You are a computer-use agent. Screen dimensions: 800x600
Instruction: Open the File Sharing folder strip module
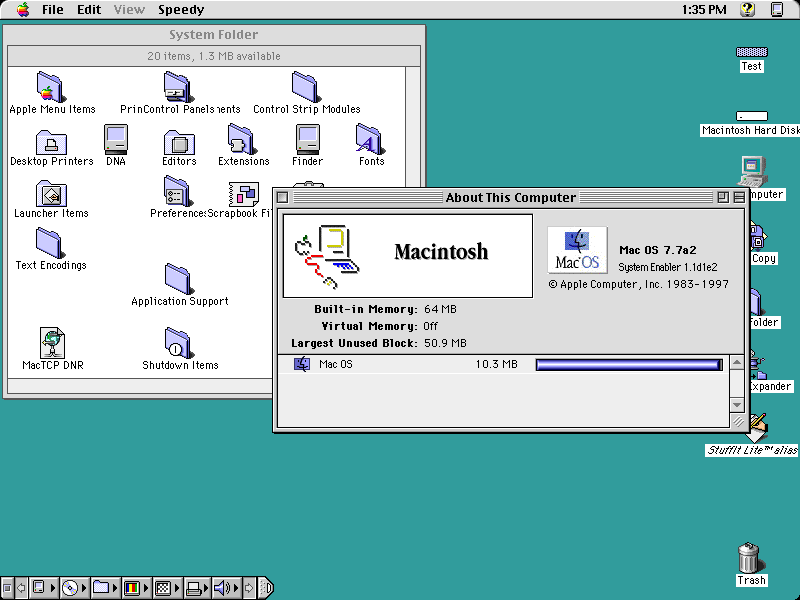pyautogui.click(x=106, y=588)
